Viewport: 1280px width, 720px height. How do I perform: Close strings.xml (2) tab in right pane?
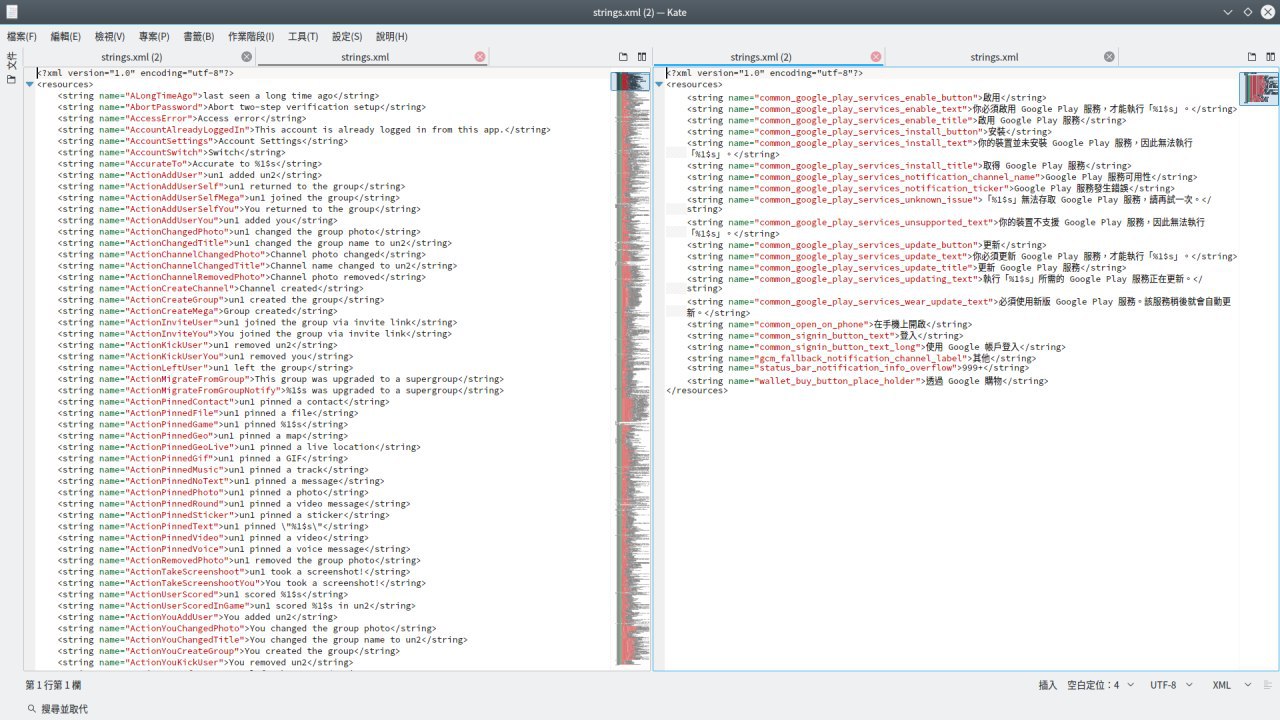pyautogui.click(x=876, y=57)
